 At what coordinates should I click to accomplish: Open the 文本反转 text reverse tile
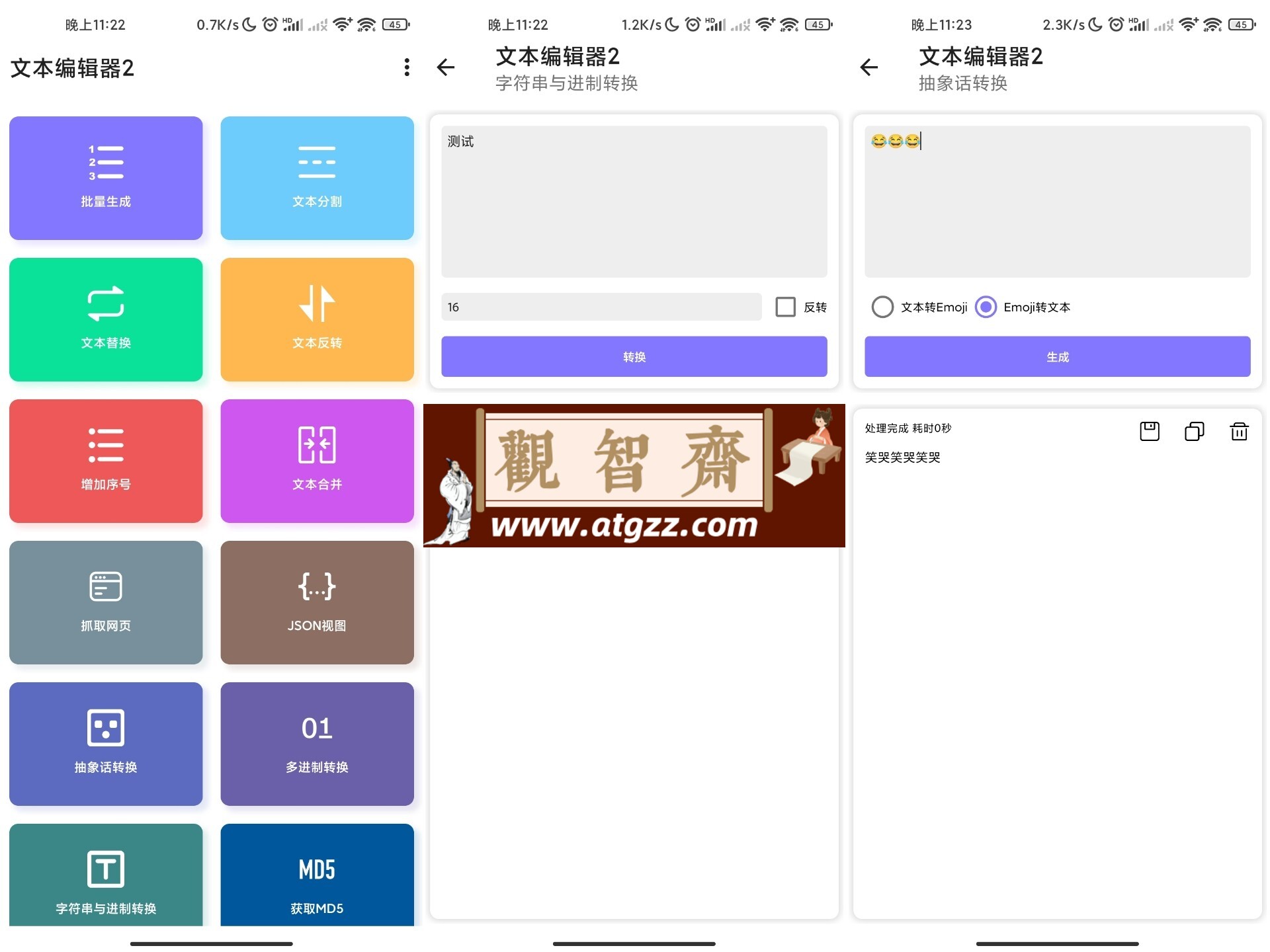[x=317, y=319]
